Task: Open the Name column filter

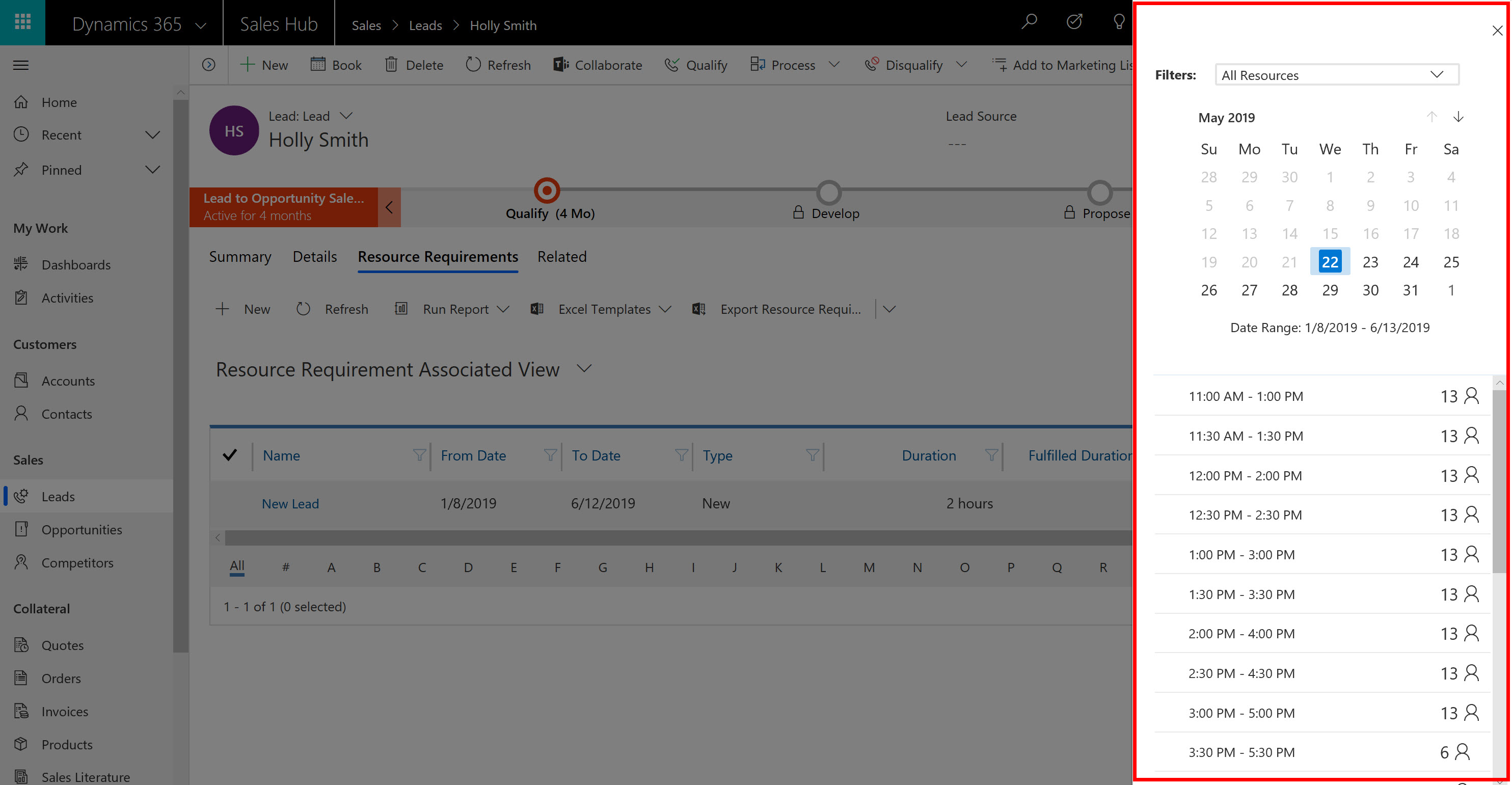Action: click(x=419, y=455)
